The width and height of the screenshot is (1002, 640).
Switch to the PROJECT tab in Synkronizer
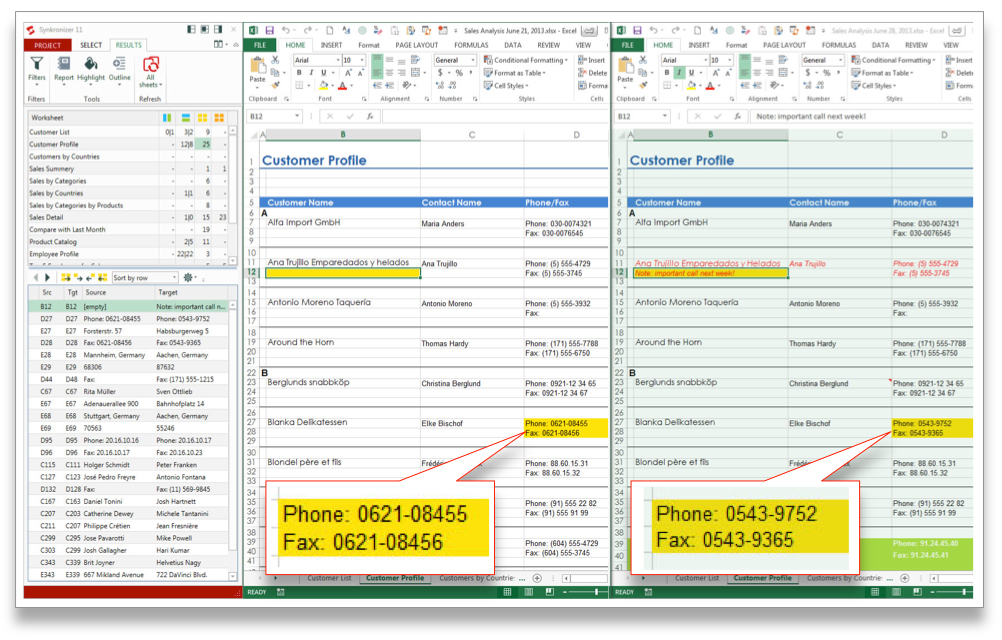[x=47, y=45]
